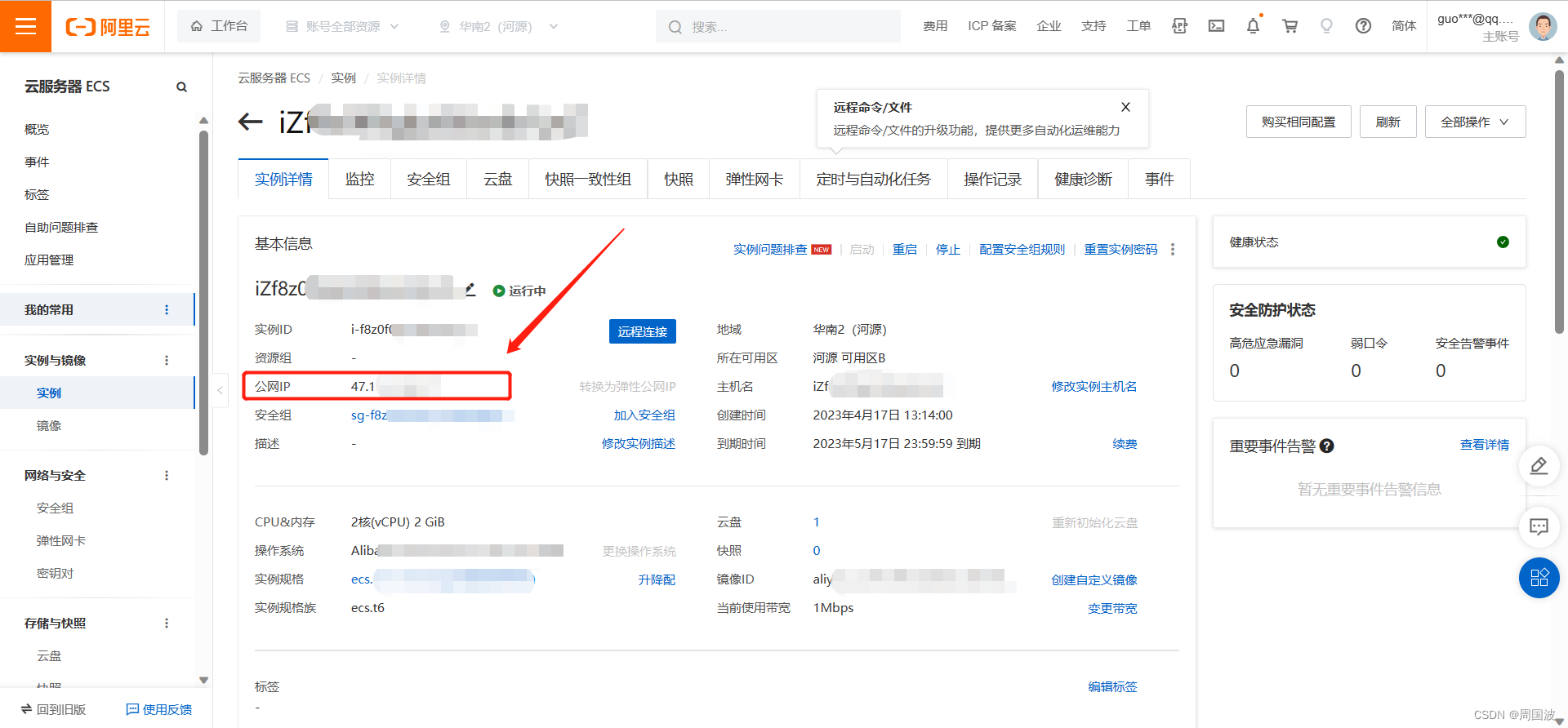Select 密钥对 in the sidebar
Screen dimensions: 1568x728
[x=55, y=573]
